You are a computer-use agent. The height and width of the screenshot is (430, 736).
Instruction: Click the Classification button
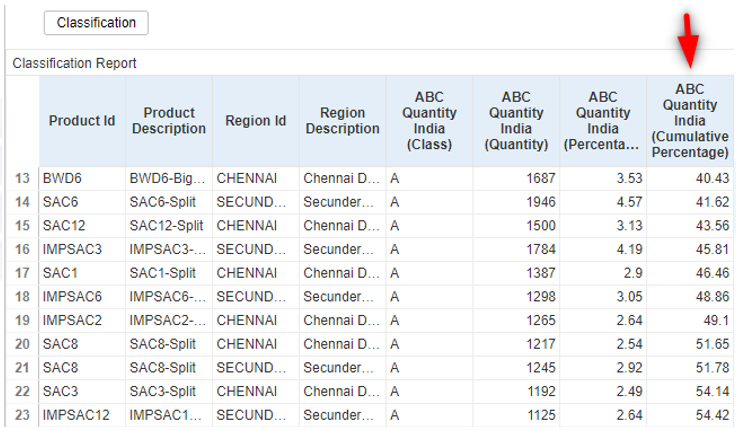coord(96,23)
